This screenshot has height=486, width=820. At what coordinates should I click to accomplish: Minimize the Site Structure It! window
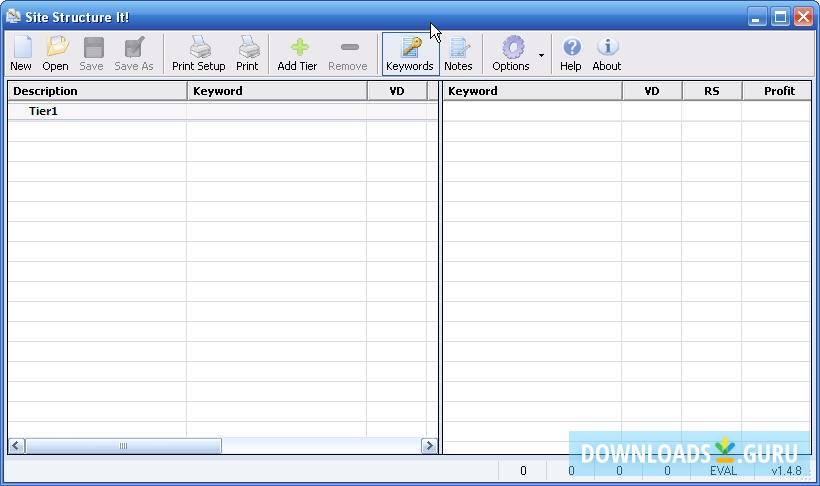pos(756,17)
